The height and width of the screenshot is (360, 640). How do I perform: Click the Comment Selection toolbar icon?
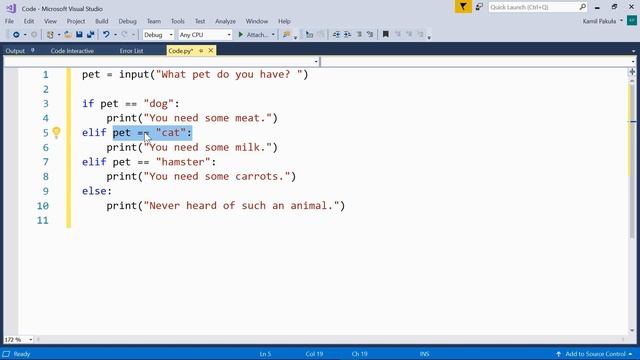tap(359, 35)
